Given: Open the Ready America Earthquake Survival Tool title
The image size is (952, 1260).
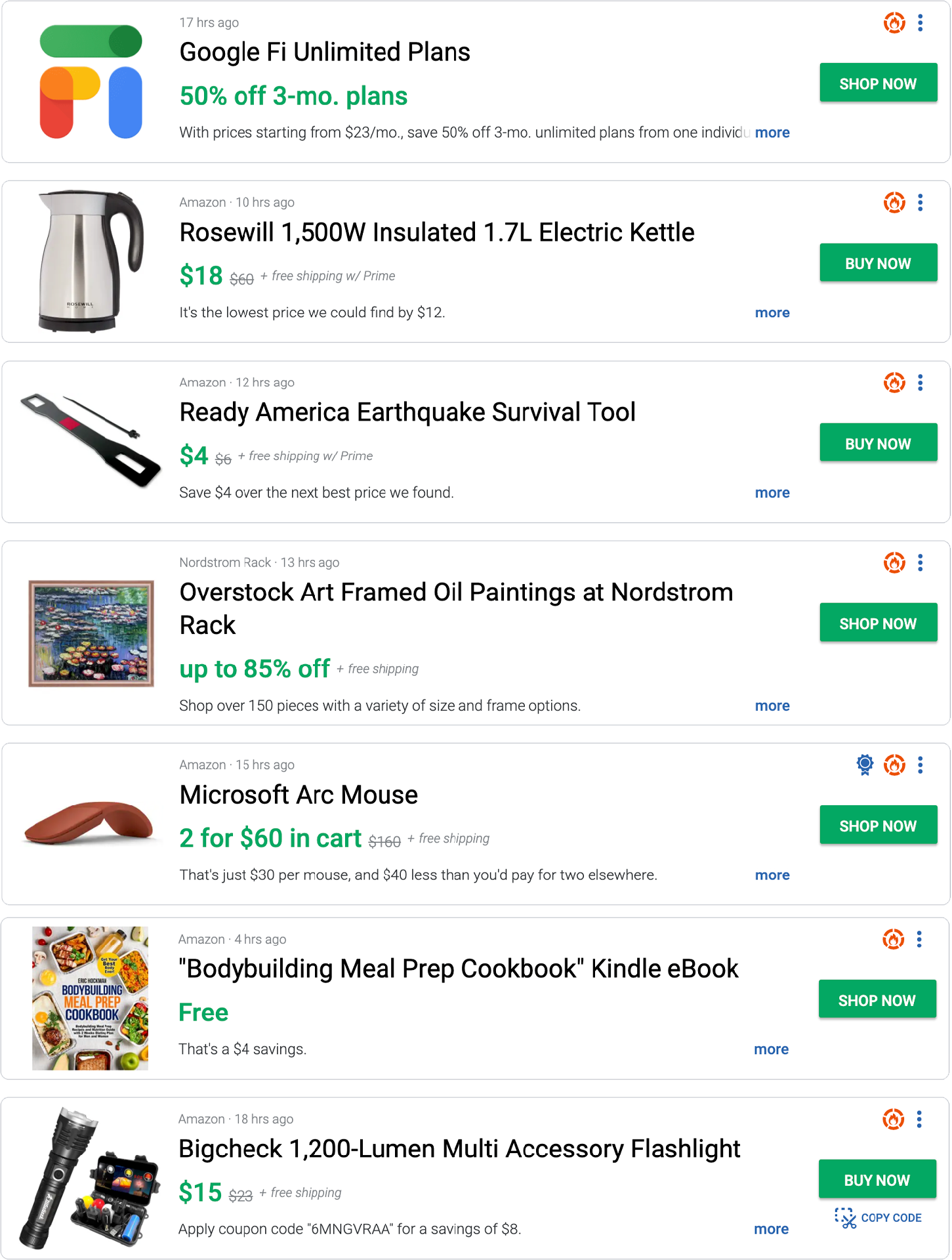Looking at the screenshot, I should point(407,412).
